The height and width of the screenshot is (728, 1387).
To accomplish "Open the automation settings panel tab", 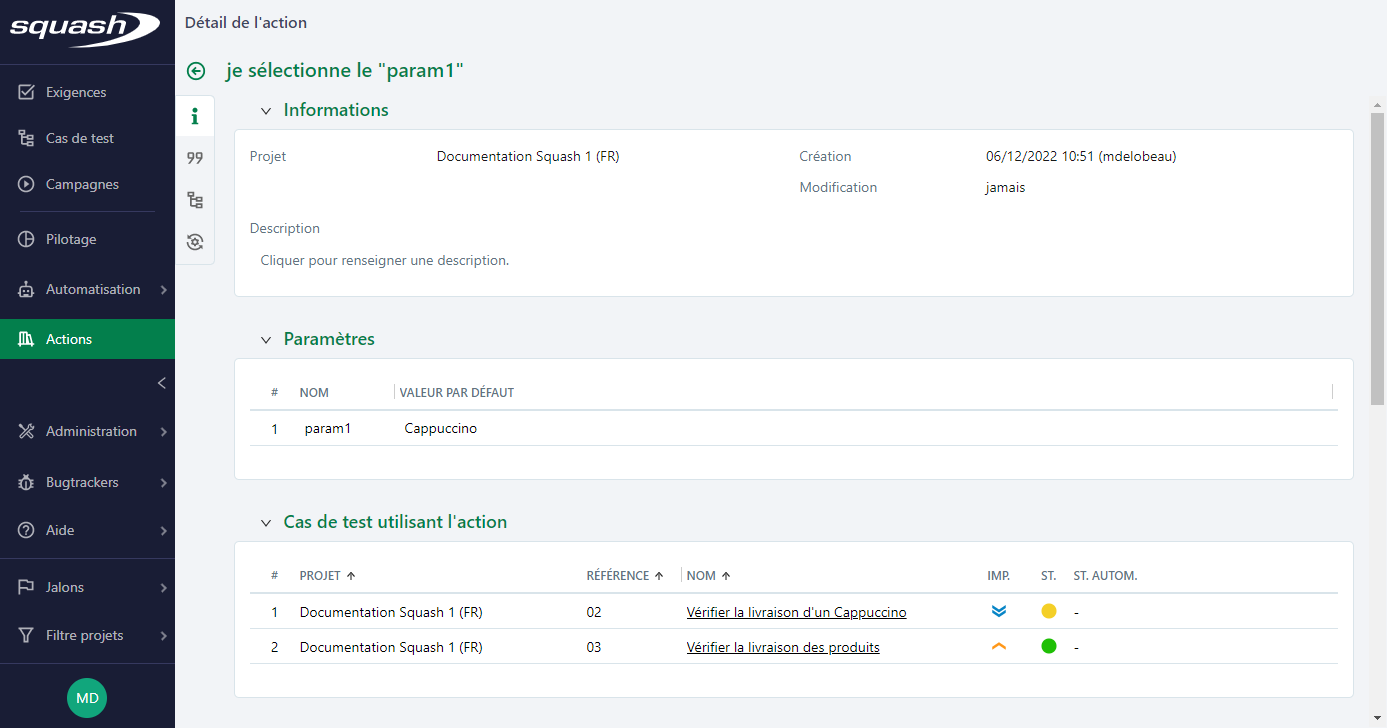I will pyautogui.click(x=195, y=241).
